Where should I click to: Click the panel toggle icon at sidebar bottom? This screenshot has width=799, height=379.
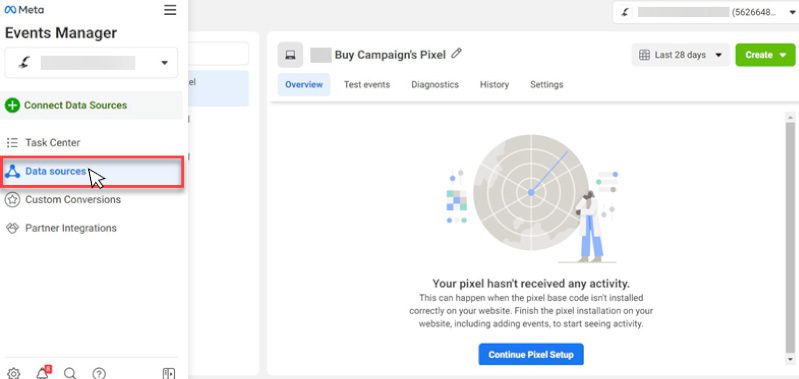169,373
